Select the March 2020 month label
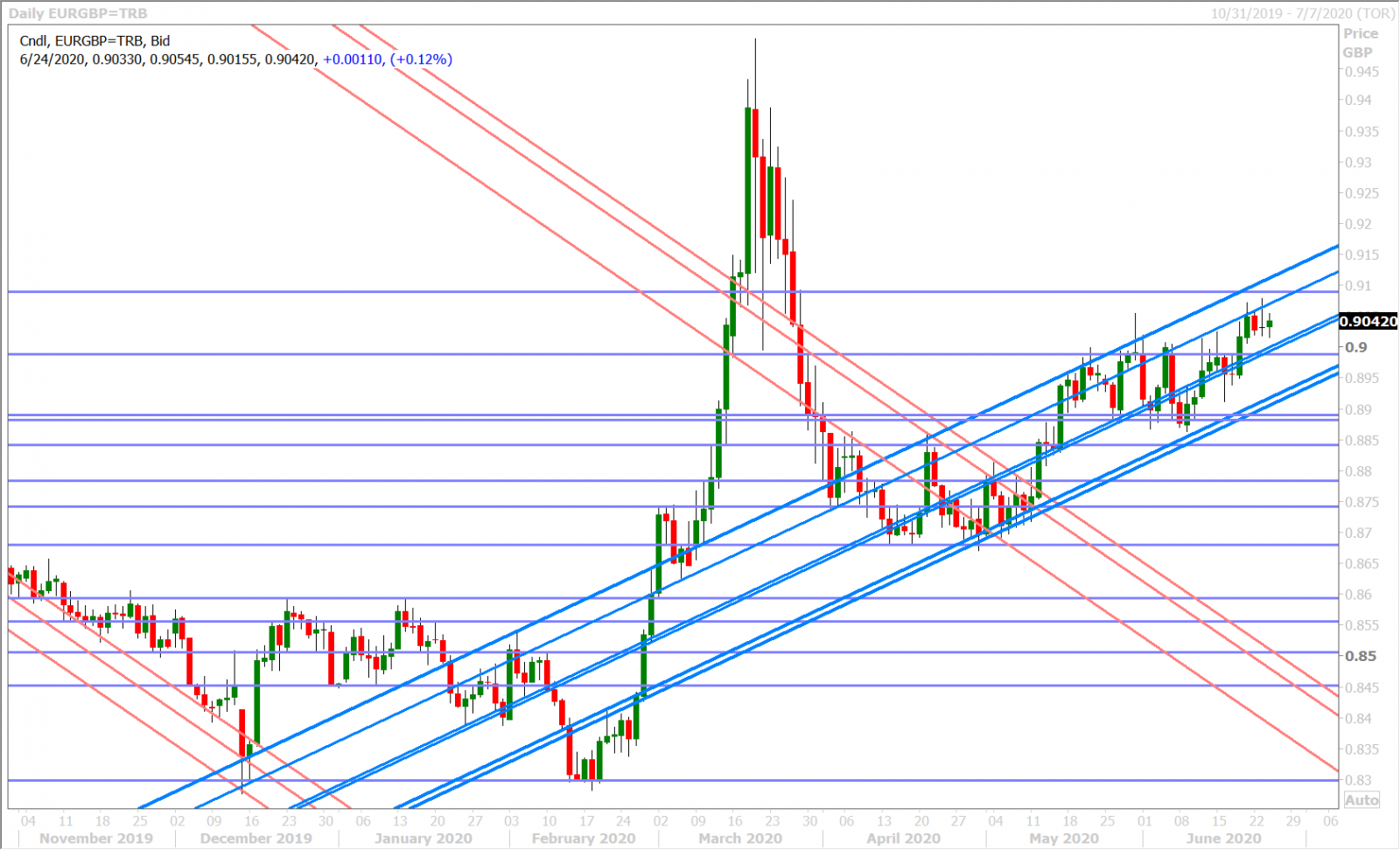The image size is (1400, 850). [740, 838]
